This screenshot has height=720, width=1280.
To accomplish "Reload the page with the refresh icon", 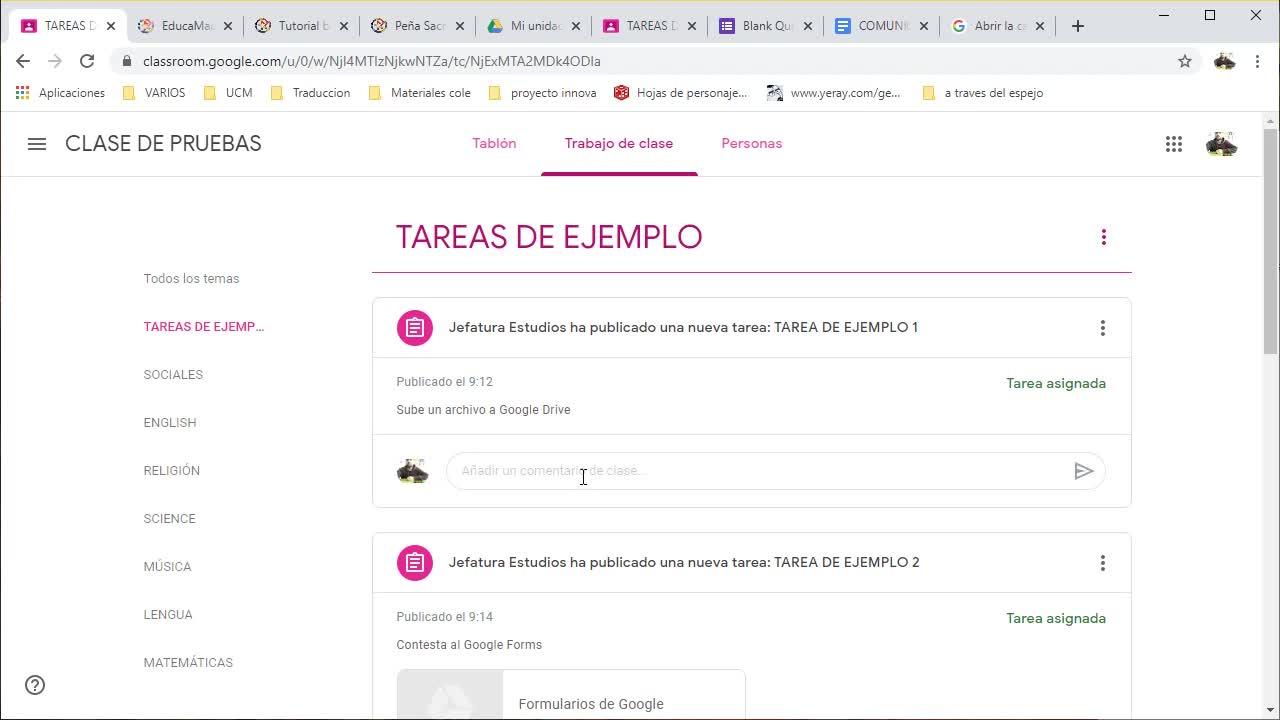I will click(87, 61).
